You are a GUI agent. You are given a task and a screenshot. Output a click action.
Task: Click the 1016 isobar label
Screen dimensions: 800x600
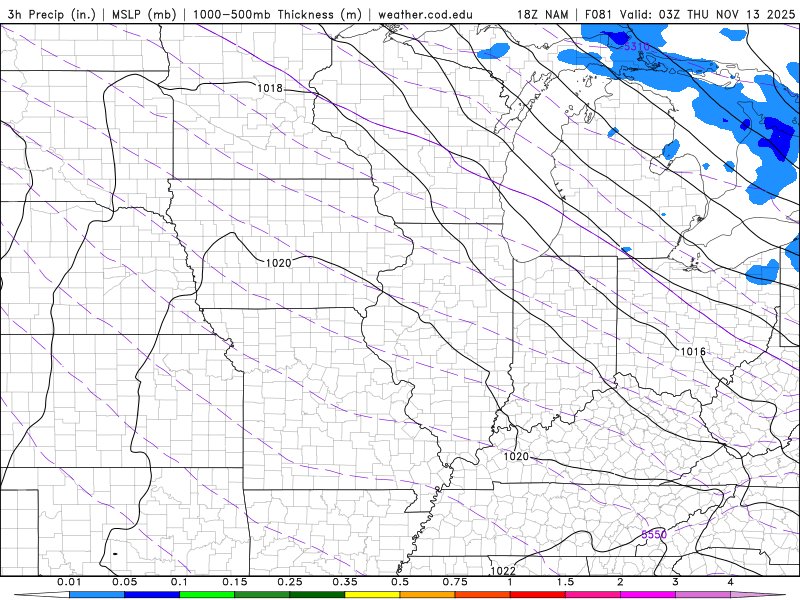pyautogui.click(x=693, y=352)
